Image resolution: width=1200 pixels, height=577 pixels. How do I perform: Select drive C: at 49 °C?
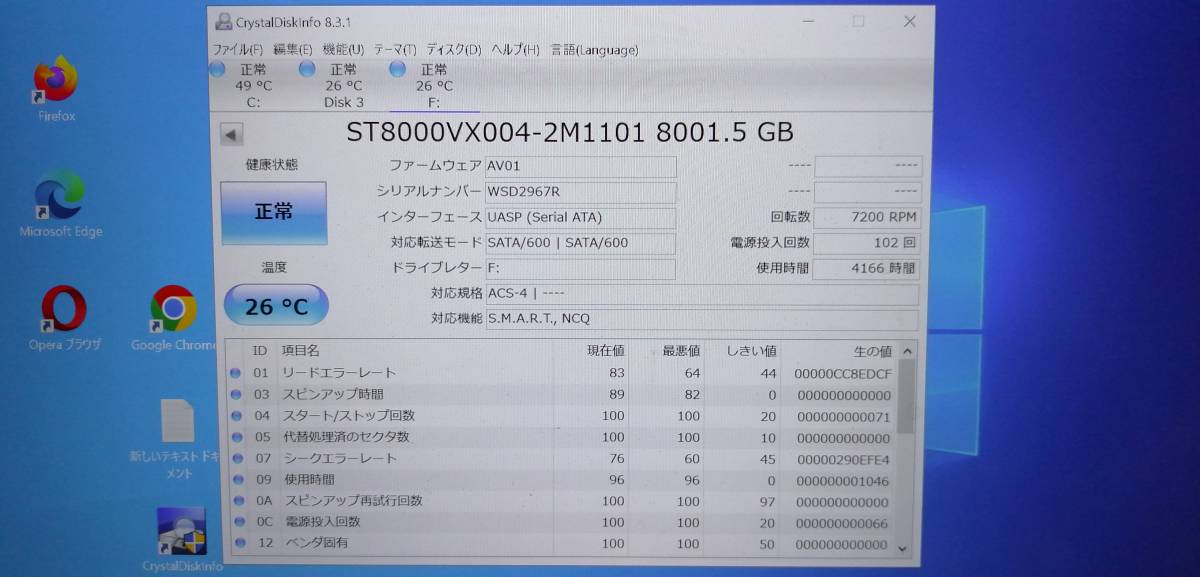251,85
